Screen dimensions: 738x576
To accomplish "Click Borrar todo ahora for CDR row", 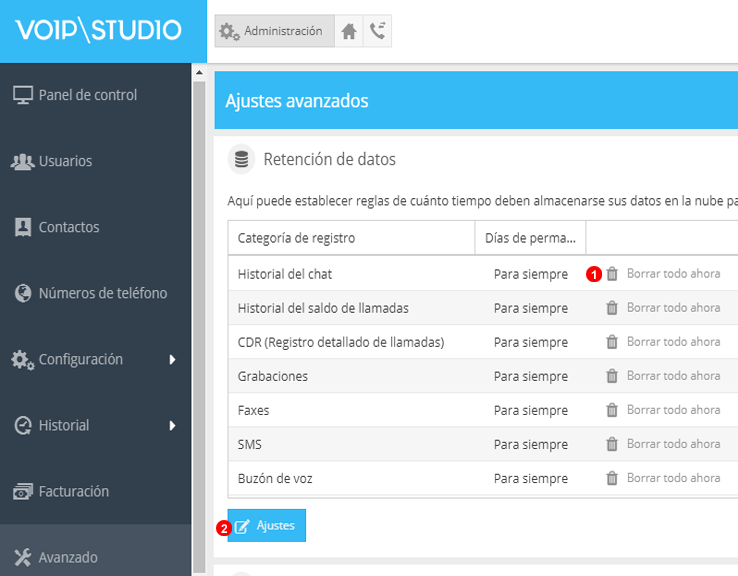I will tap(673, 342).
